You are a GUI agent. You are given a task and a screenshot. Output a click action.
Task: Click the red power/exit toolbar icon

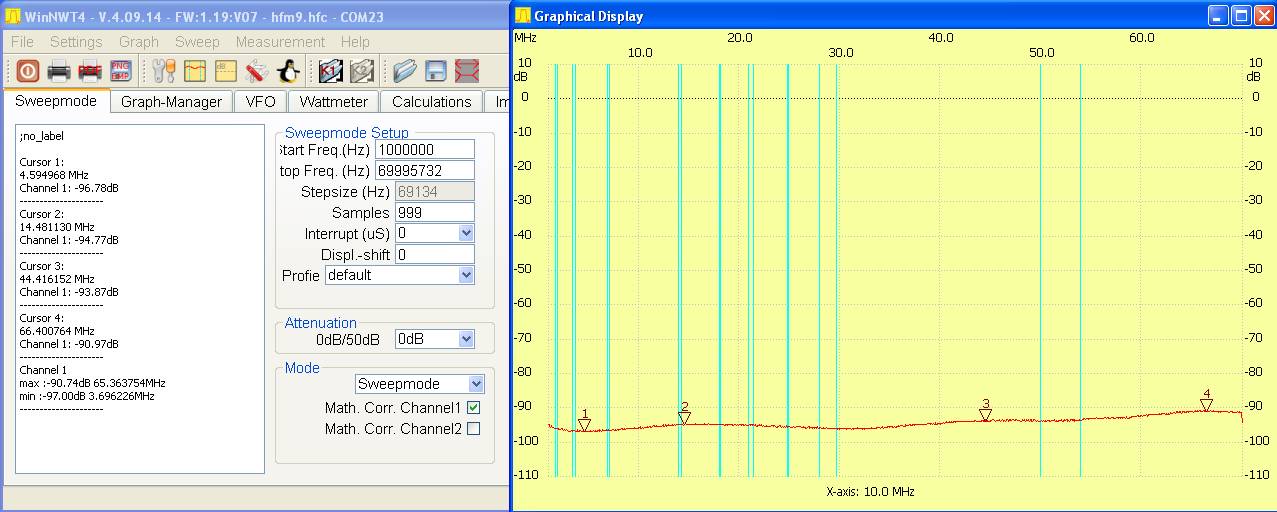click(27, 71)
